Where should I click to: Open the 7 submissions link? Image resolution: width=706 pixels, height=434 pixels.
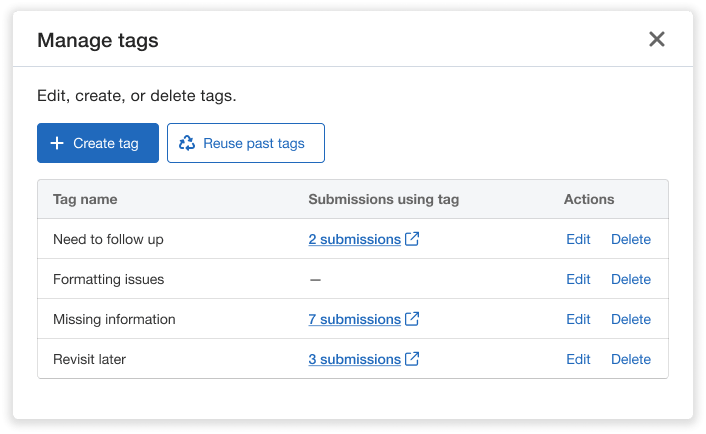coord(354,319)
